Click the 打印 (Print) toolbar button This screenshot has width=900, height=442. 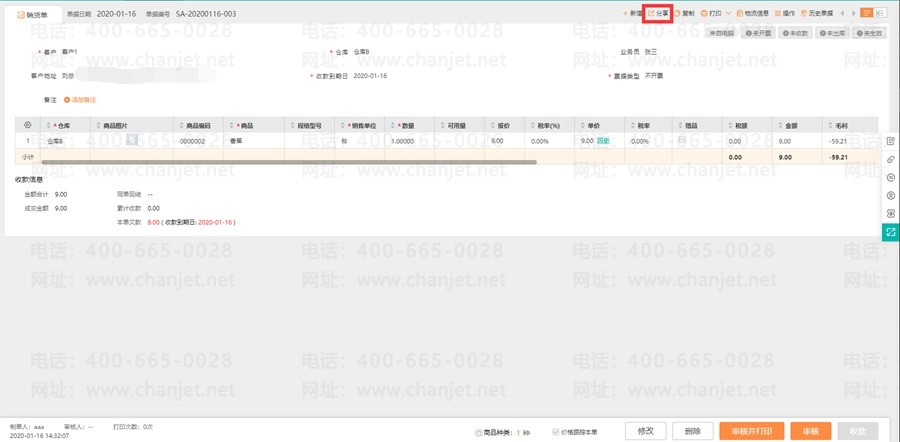711,13
